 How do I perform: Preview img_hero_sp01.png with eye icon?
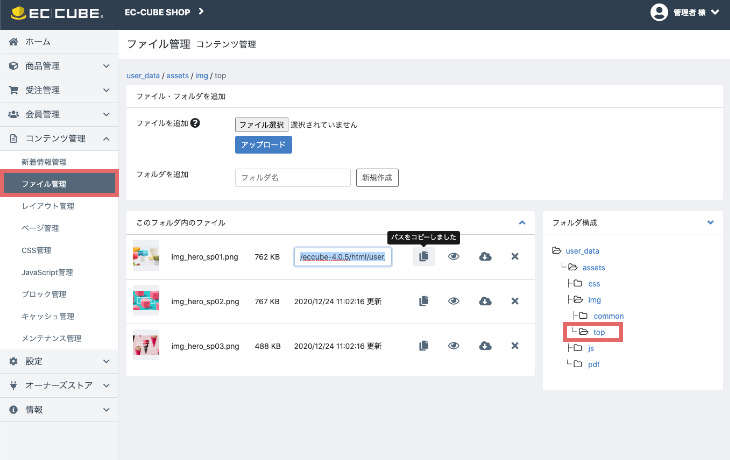pos(453,257)
